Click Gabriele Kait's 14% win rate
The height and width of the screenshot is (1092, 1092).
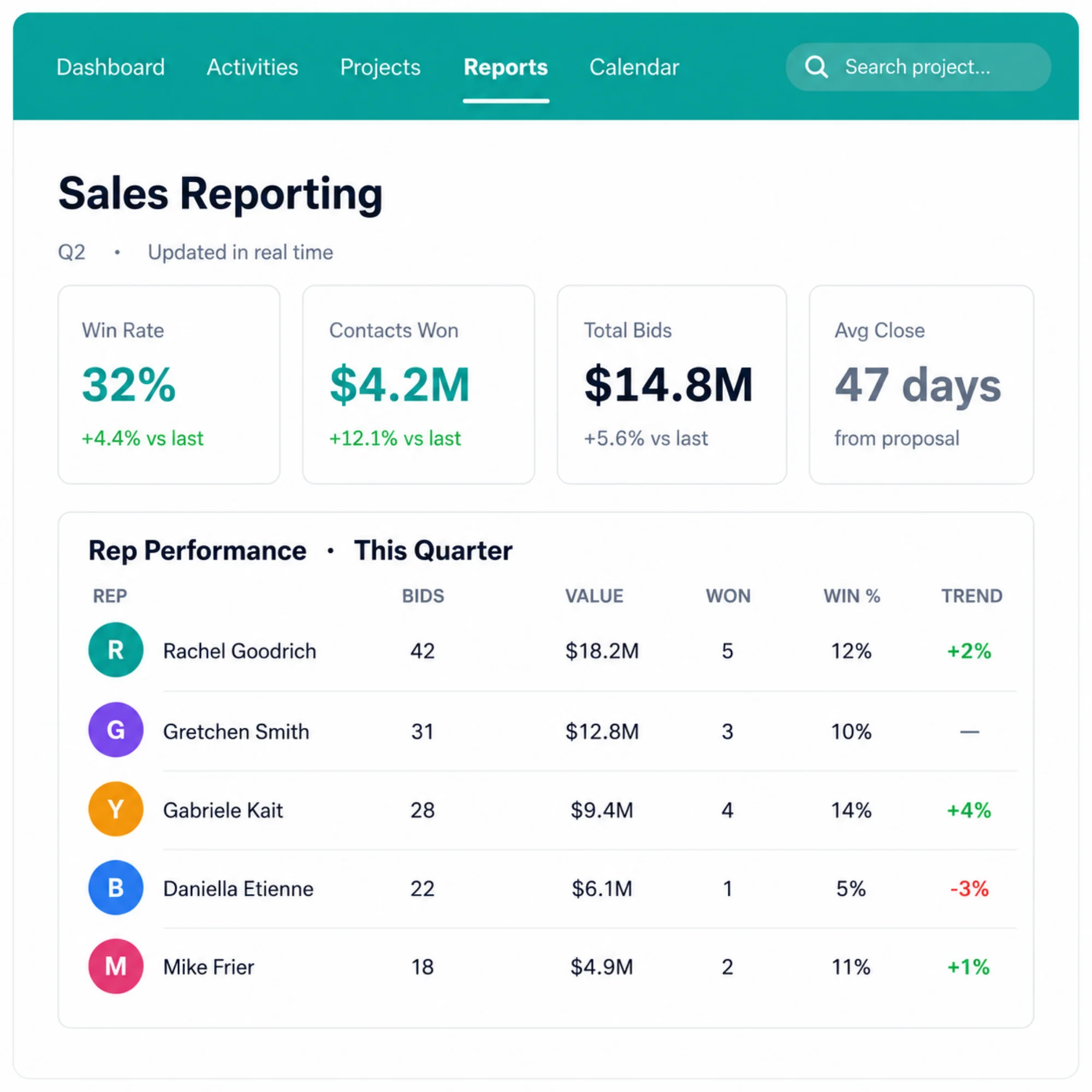(x=851, y=810)
